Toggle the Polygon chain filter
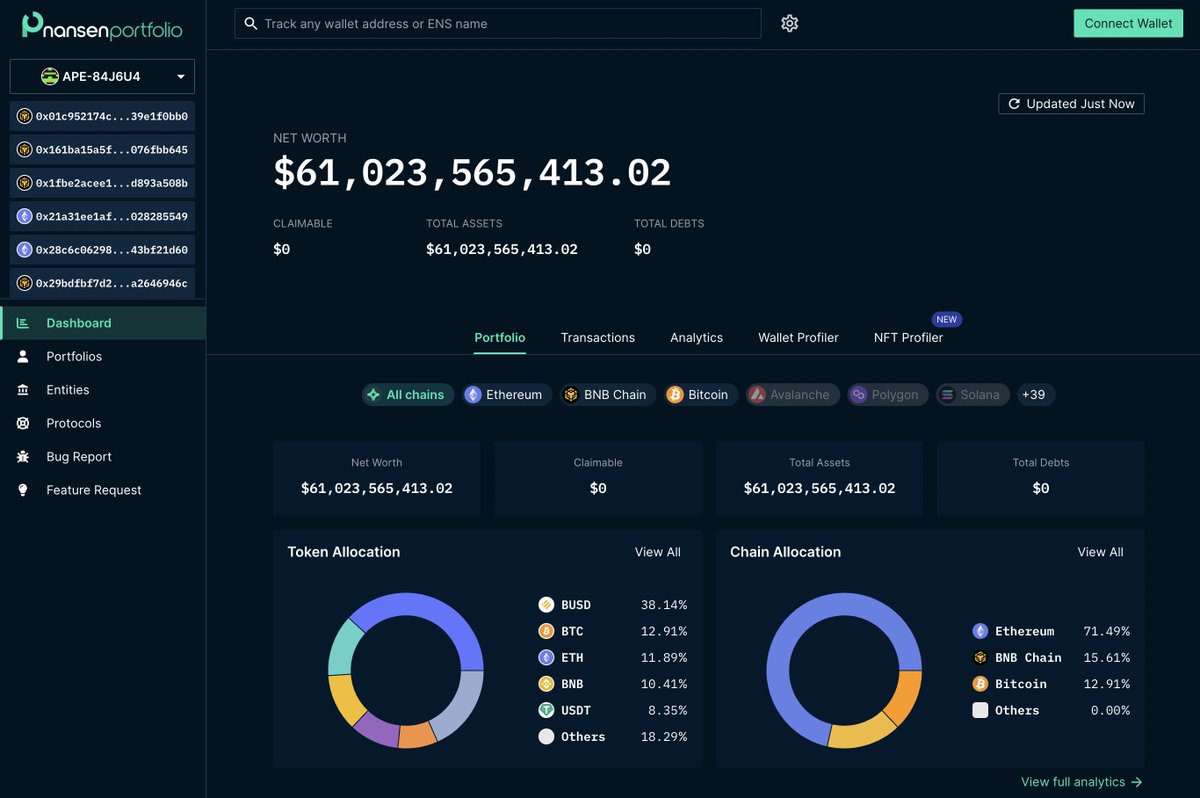This screenshot has width=1200, height=798. tap(887, 394)
